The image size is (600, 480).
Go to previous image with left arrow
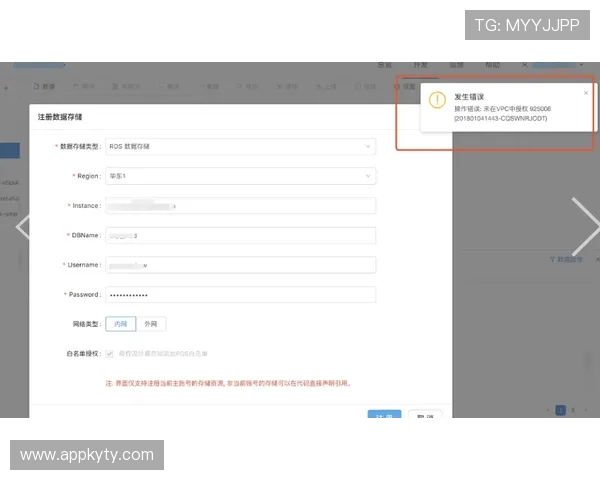(20, 226)
